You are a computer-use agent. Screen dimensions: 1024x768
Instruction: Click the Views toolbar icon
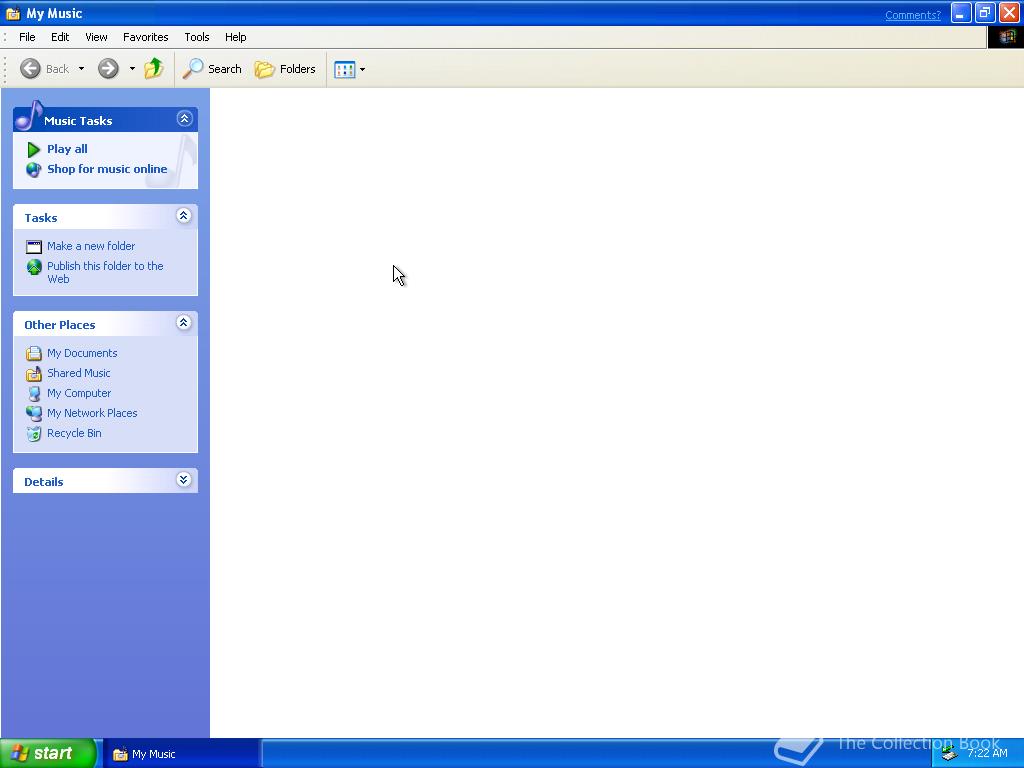click(x=344, y=69)
